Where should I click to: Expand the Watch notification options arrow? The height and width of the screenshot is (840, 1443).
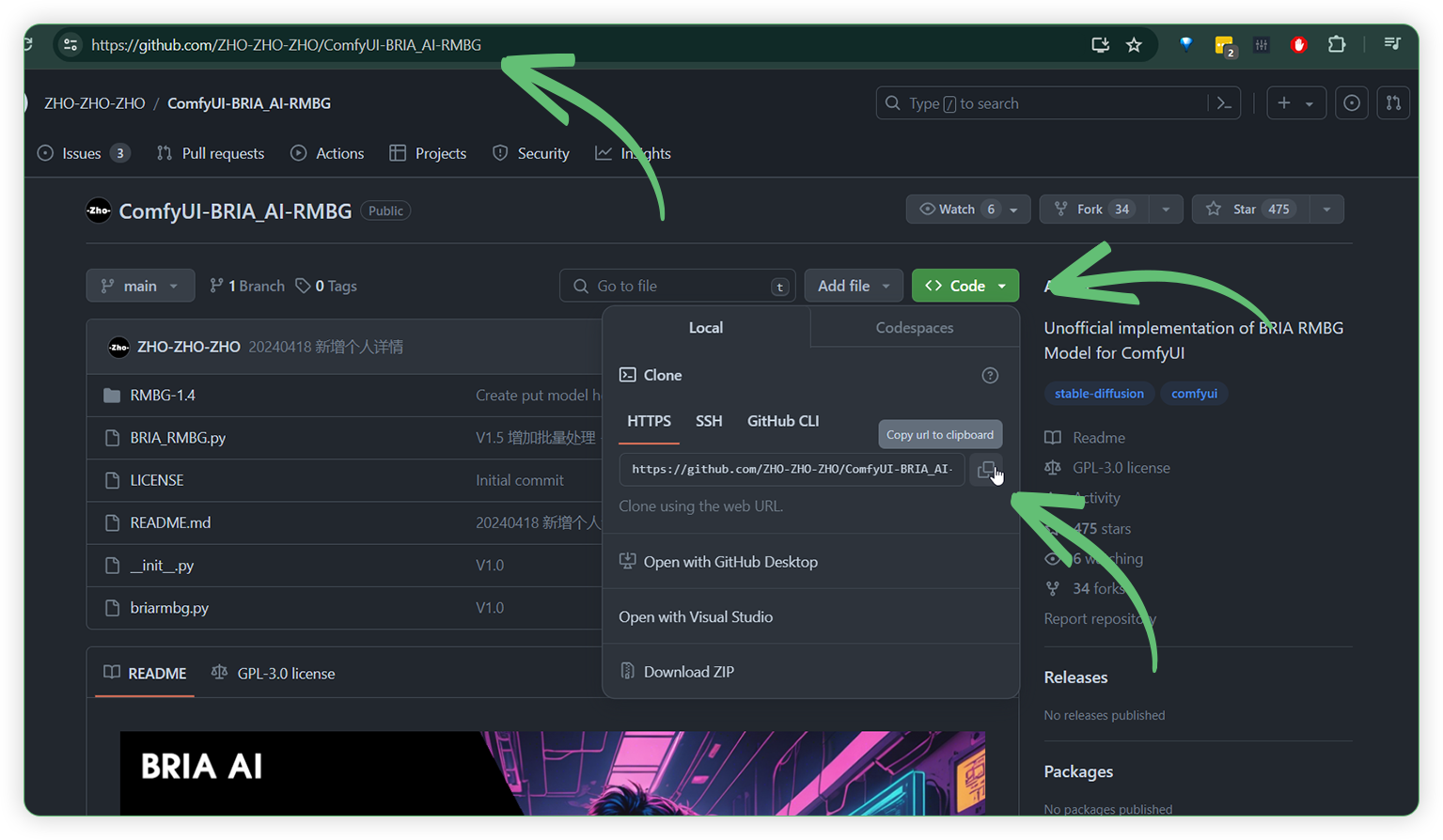1014,210
